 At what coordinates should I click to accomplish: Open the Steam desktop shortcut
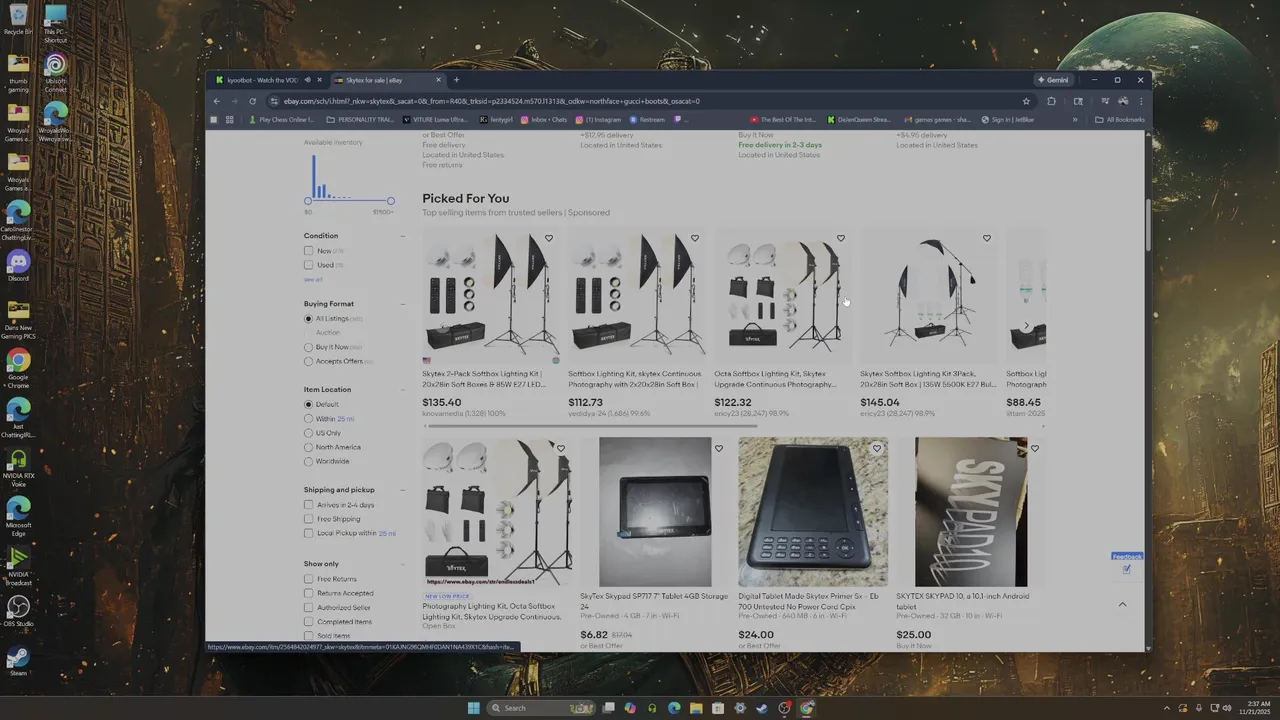(x=18, y=661)
